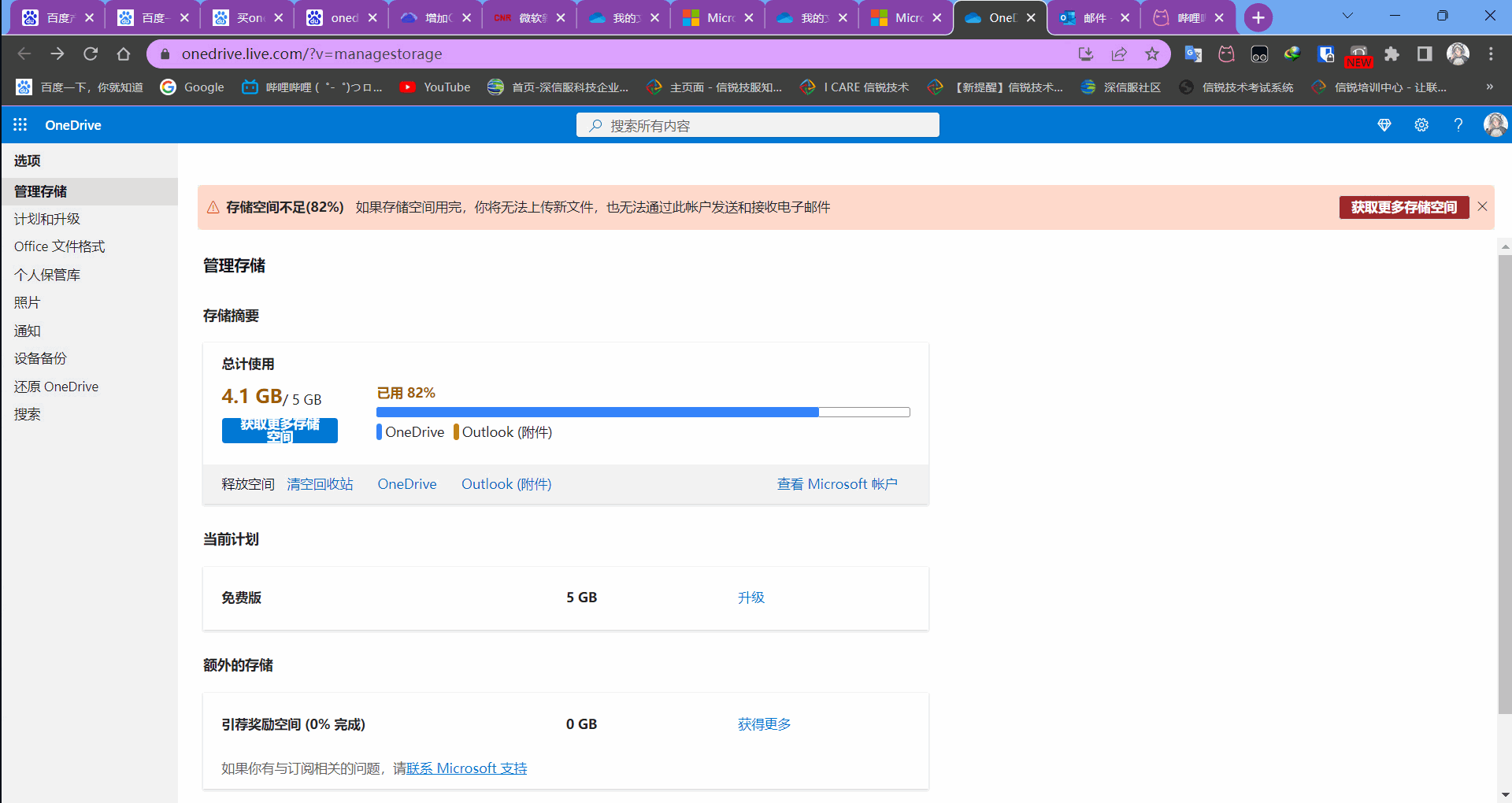Switch to the 邮件 browser tab
This screenshot has width=1512, height=803.
(1095, 17)
